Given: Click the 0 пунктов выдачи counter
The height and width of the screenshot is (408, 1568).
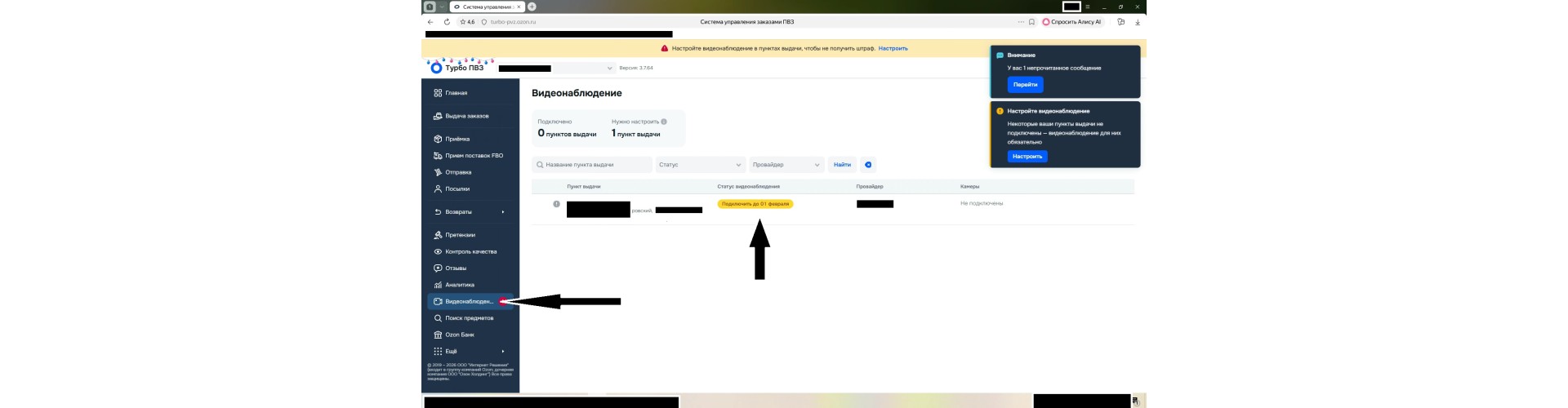Looking at the screenshot, I should 567,133.
